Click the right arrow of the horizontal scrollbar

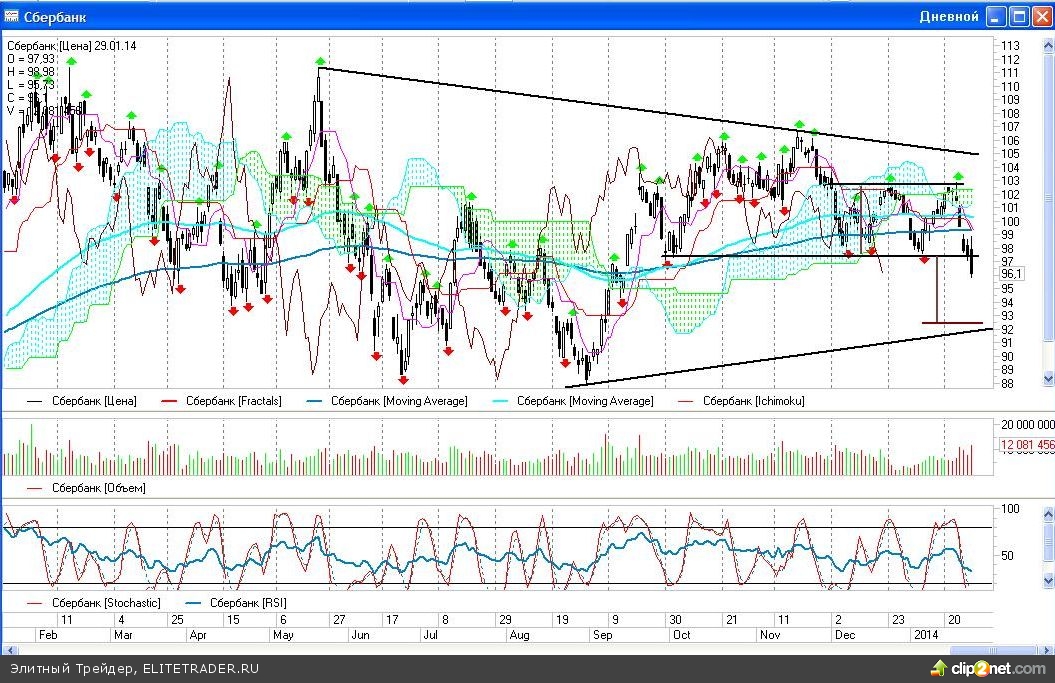pyautogui.click(x=1048, y=648)
